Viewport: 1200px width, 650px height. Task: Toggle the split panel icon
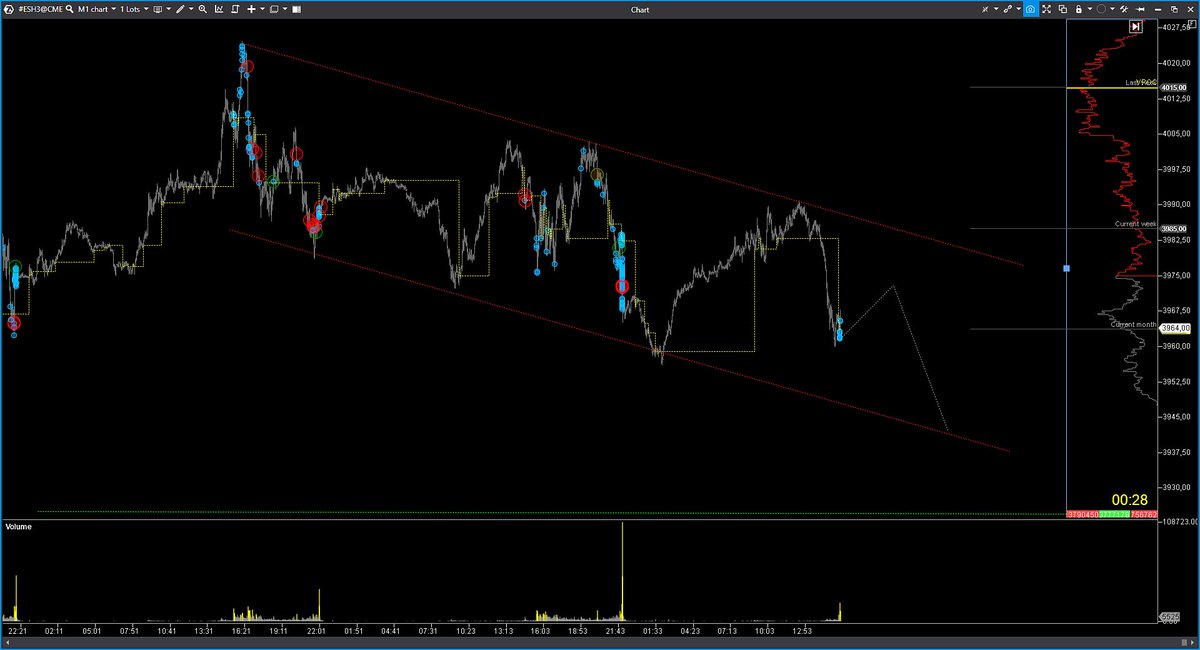coord(297,9)
